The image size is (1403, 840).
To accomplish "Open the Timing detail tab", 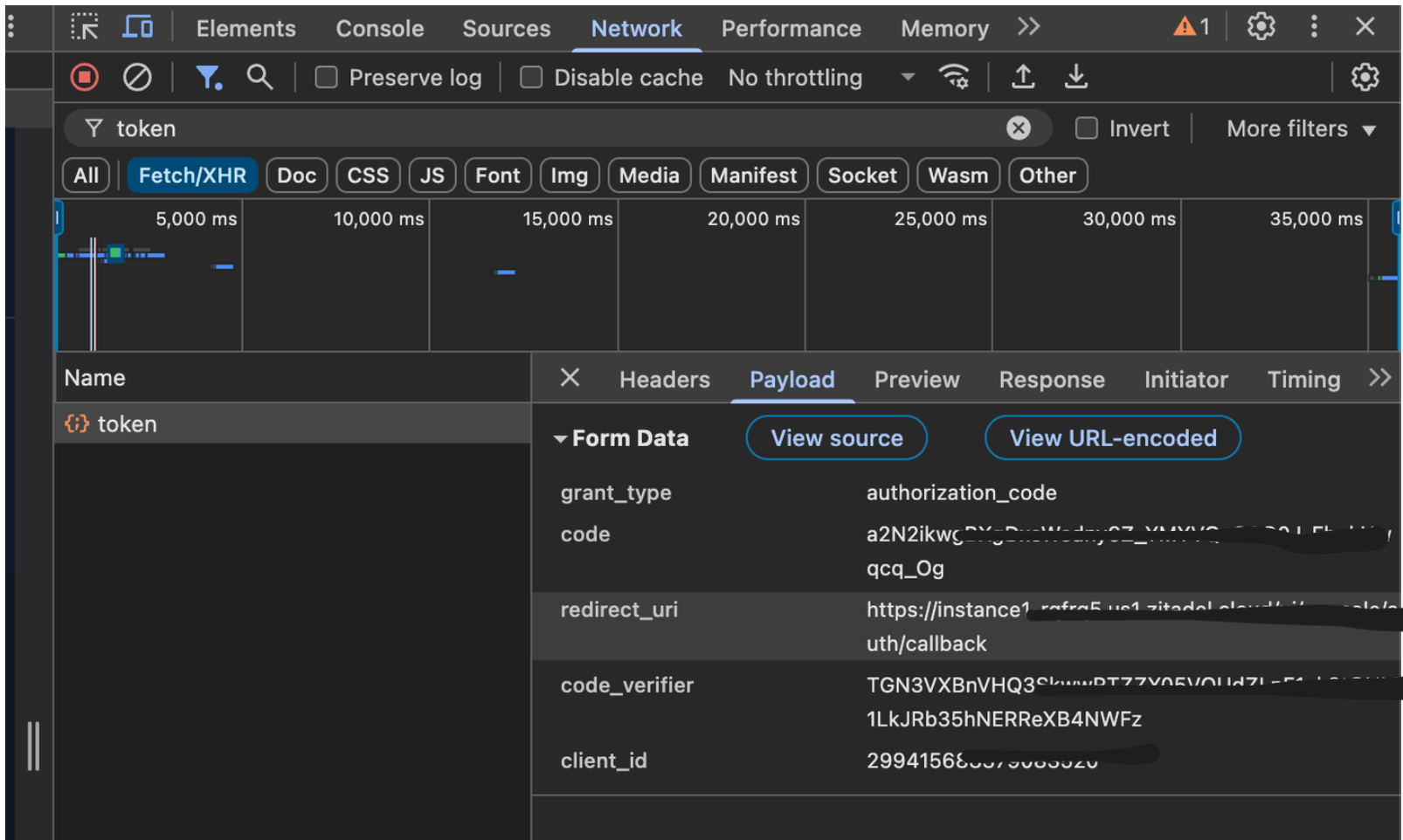I will (1303, 380).
